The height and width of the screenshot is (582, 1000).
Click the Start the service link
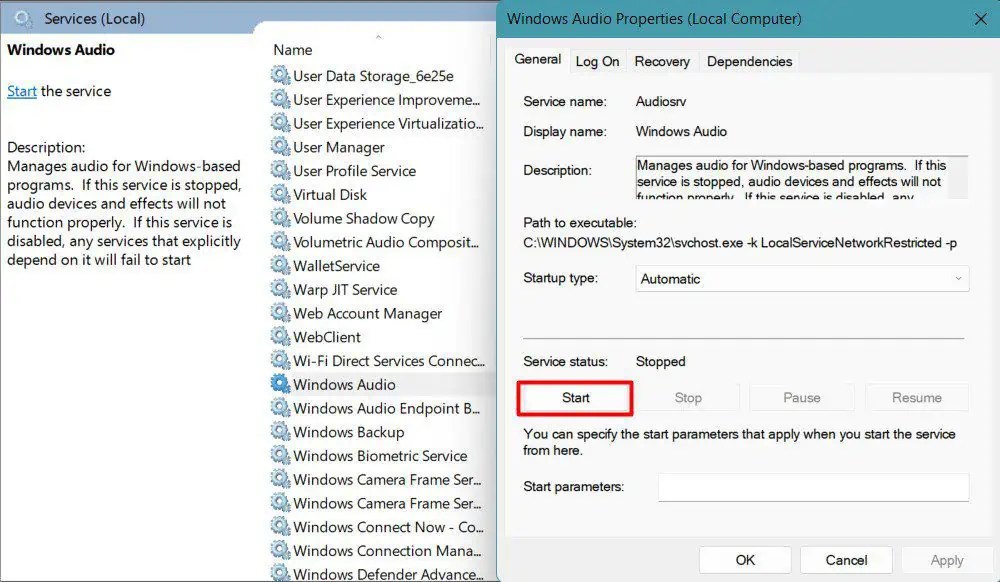[21, 90]
